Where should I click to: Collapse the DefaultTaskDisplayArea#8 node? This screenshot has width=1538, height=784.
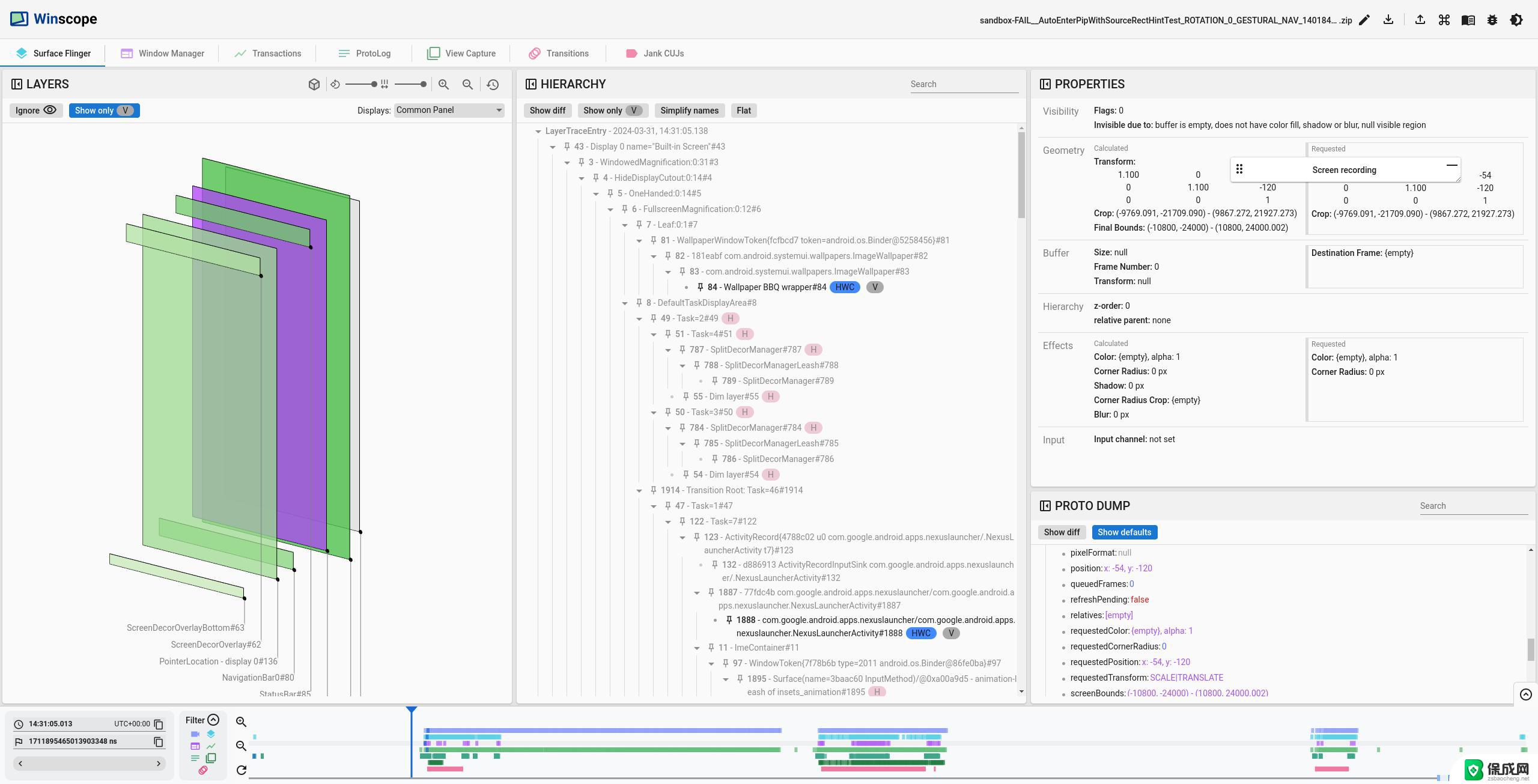pos(625,303)
